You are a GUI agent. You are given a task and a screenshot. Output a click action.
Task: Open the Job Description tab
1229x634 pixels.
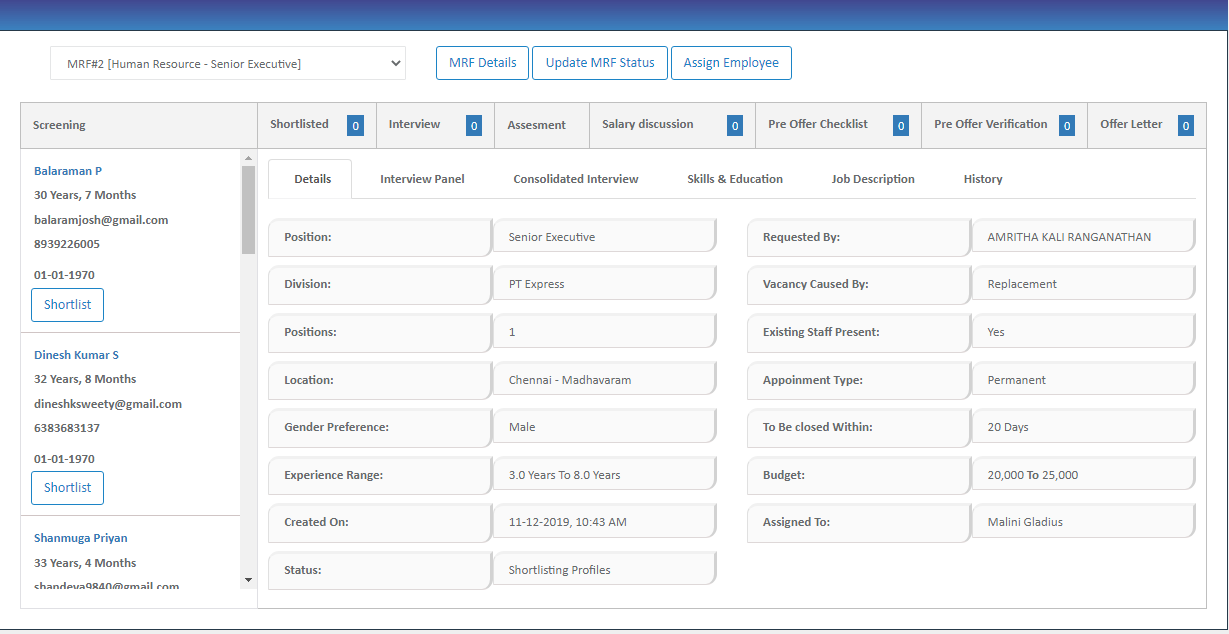pos(872,178)
